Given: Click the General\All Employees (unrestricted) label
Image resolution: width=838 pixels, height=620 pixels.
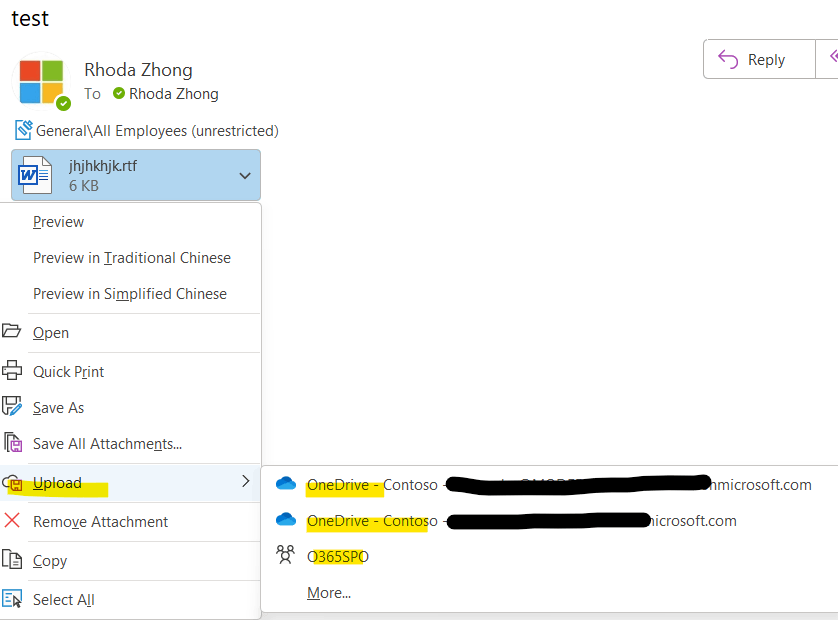Looking at the screenshot, I should (157, 131).
